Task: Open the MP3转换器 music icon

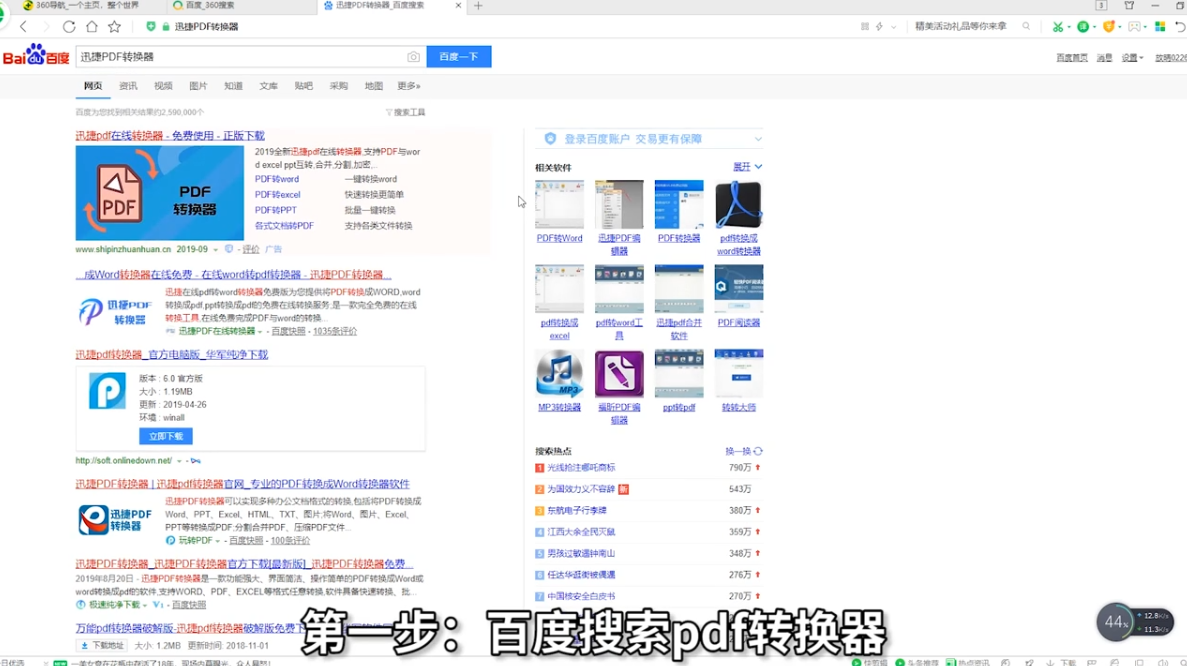Action: point(559,374)
